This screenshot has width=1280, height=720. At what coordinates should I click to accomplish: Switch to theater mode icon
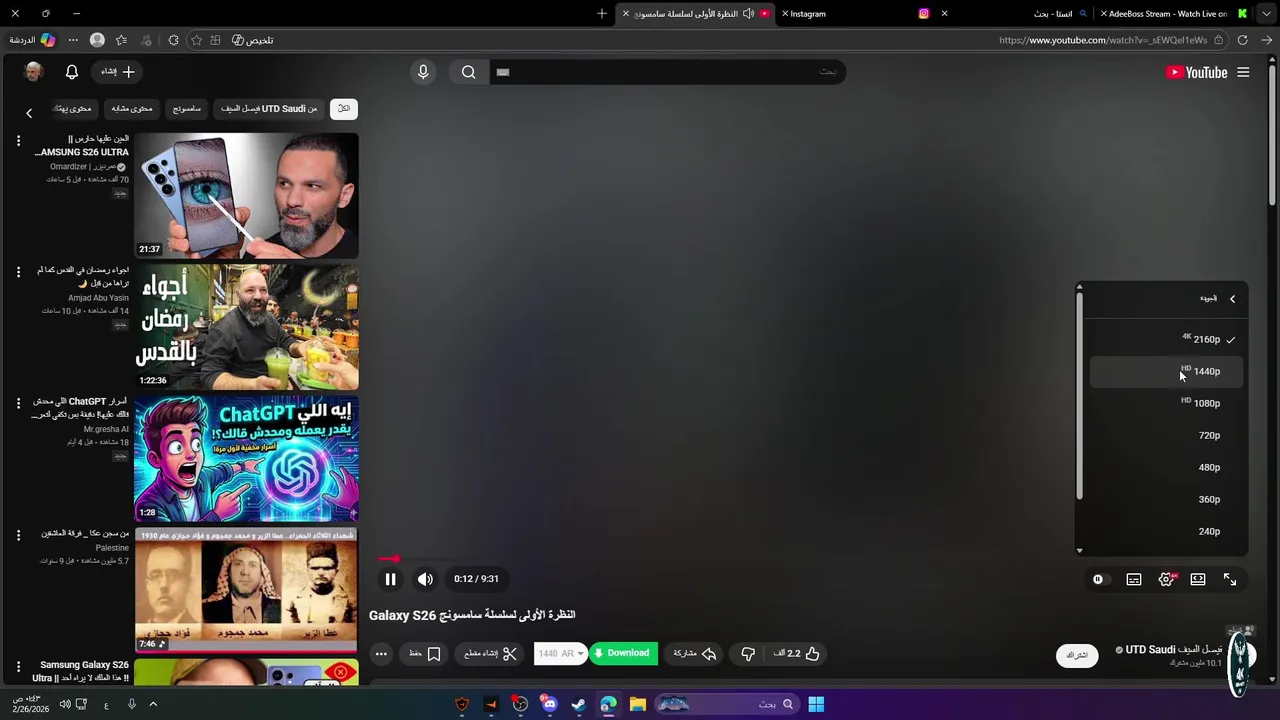1198,579
